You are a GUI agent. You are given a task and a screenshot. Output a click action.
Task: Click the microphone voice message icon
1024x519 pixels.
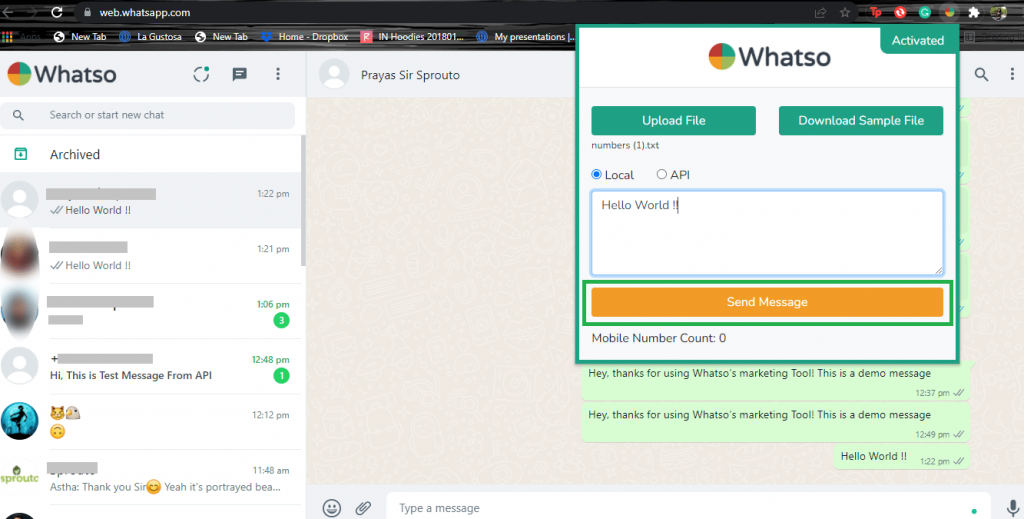point(1012,508)
